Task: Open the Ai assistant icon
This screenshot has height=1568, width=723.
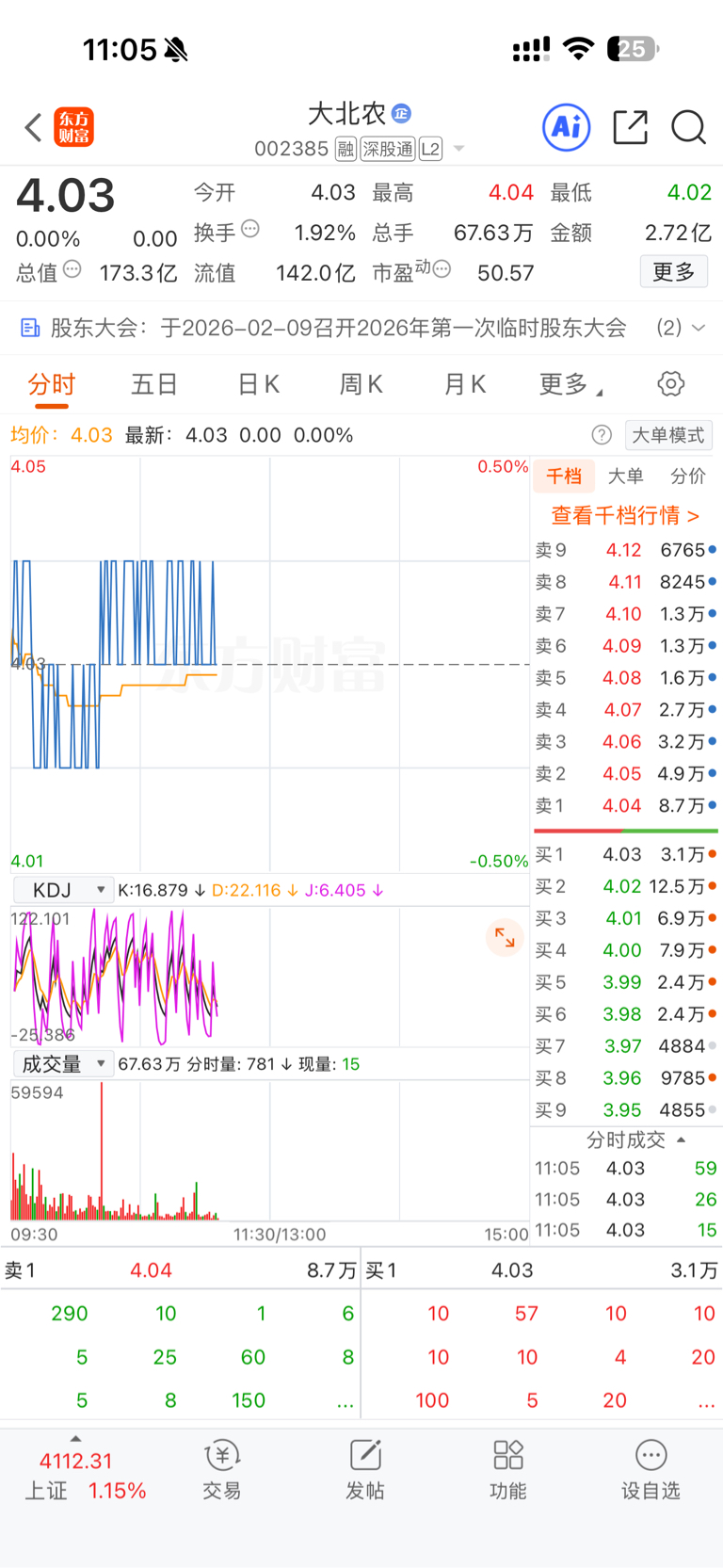Action: pos(567,127)
